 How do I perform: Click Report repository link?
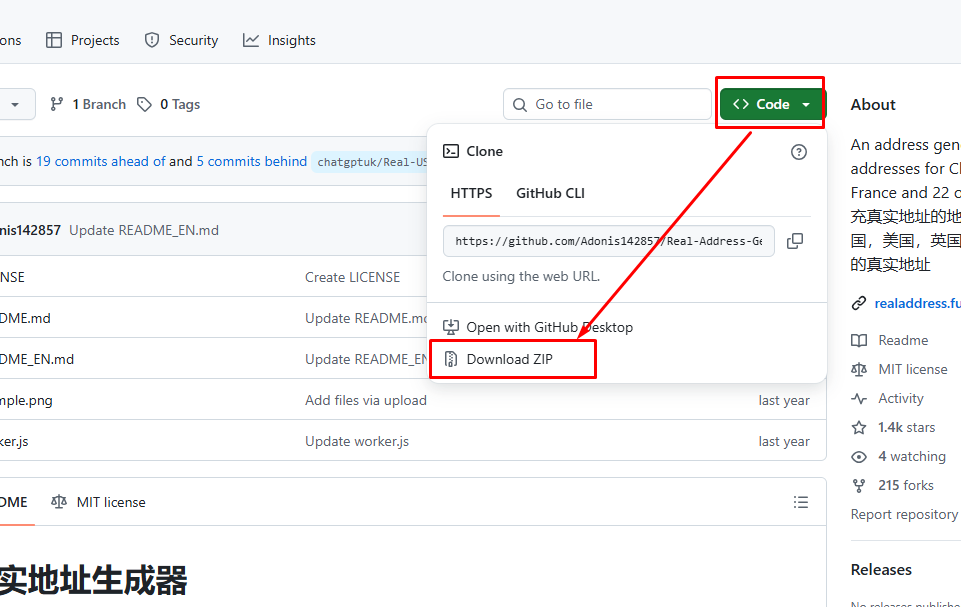[904, 514]
